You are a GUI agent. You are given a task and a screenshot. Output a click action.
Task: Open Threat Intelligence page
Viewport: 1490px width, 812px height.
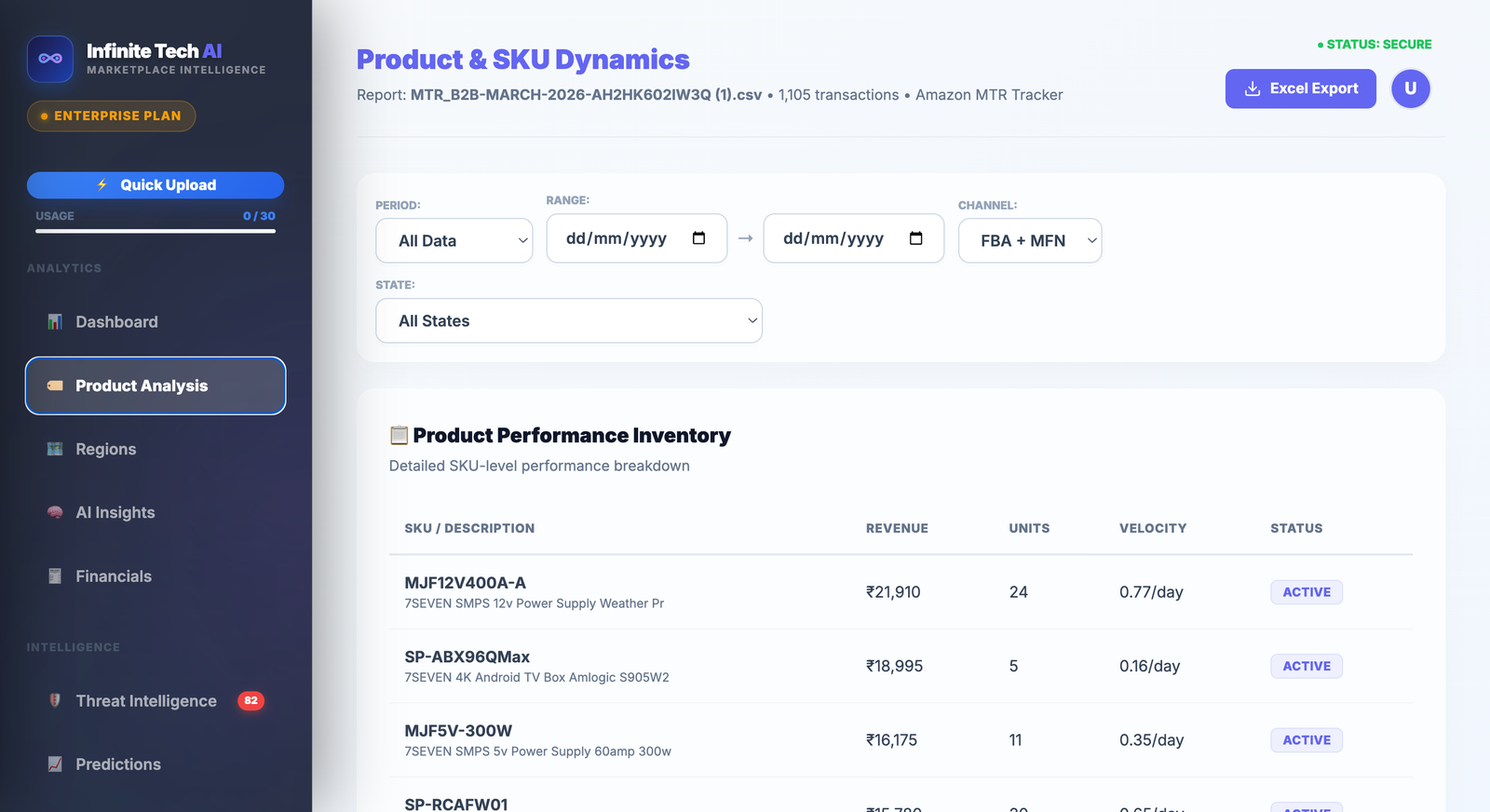[156, 700]
